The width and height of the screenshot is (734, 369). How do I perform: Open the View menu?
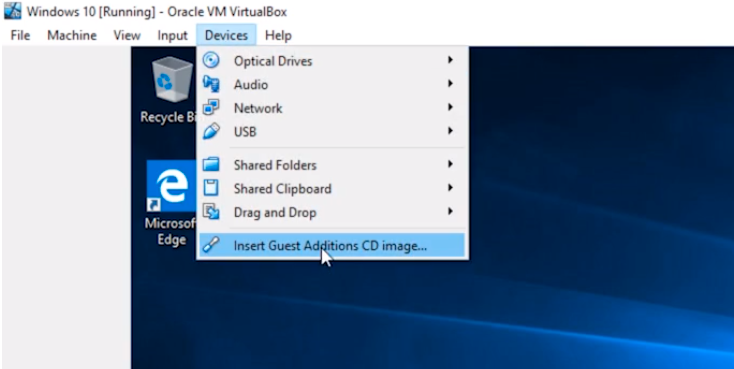127,36
